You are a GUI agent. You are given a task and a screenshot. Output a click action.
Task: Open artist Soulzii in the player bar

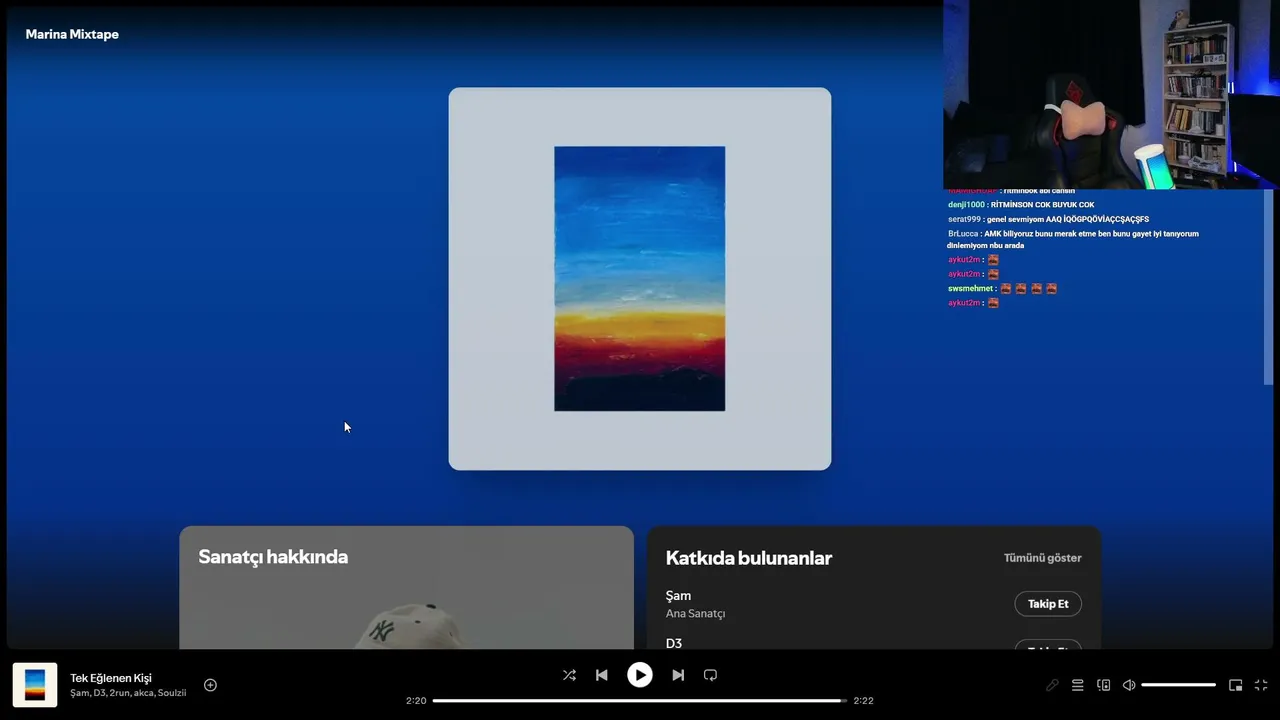pyautogui.click(x=172, y=693)
